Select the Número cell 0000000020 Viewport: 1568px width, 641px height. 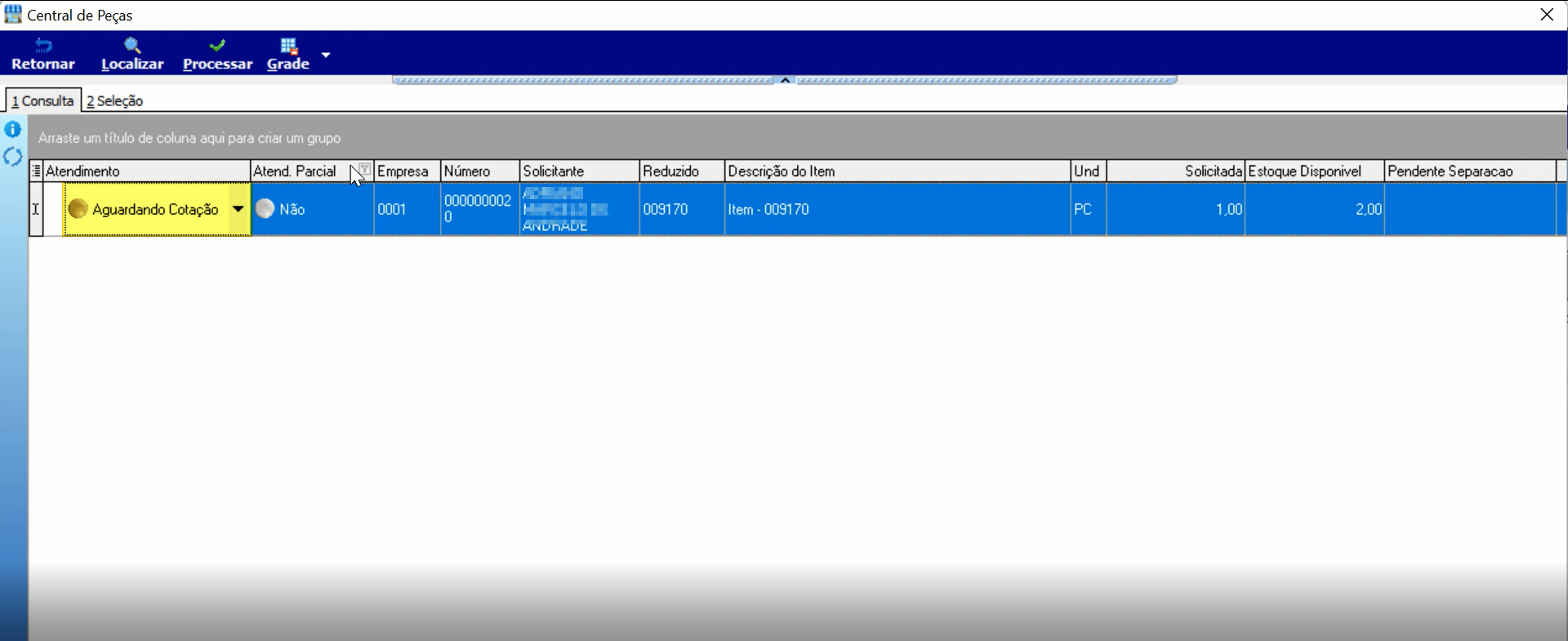click(480, 209)
